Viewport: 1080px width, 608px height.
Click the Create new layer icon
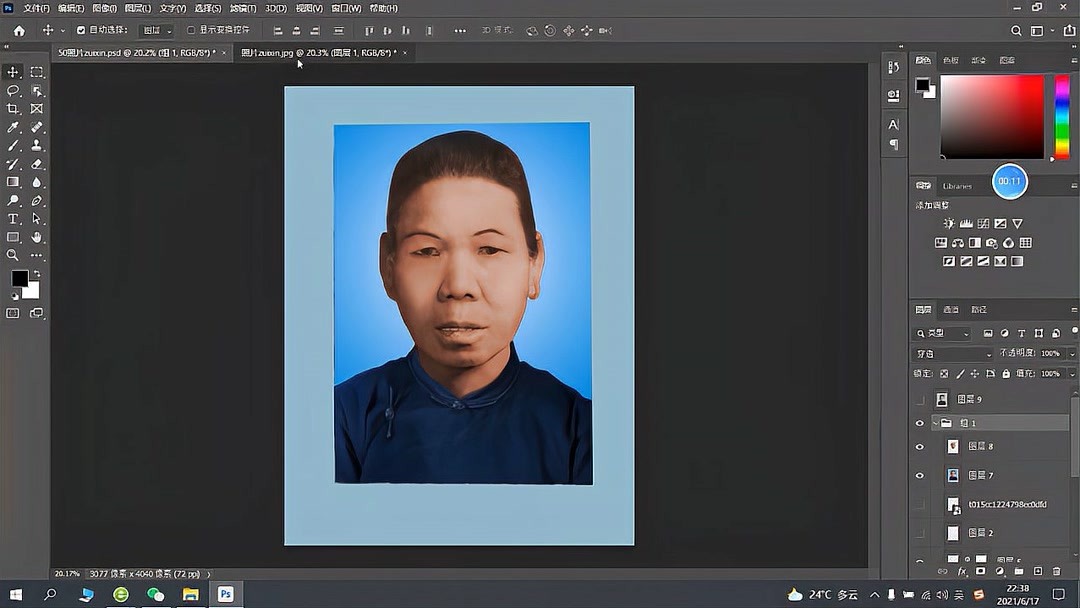1040,571
